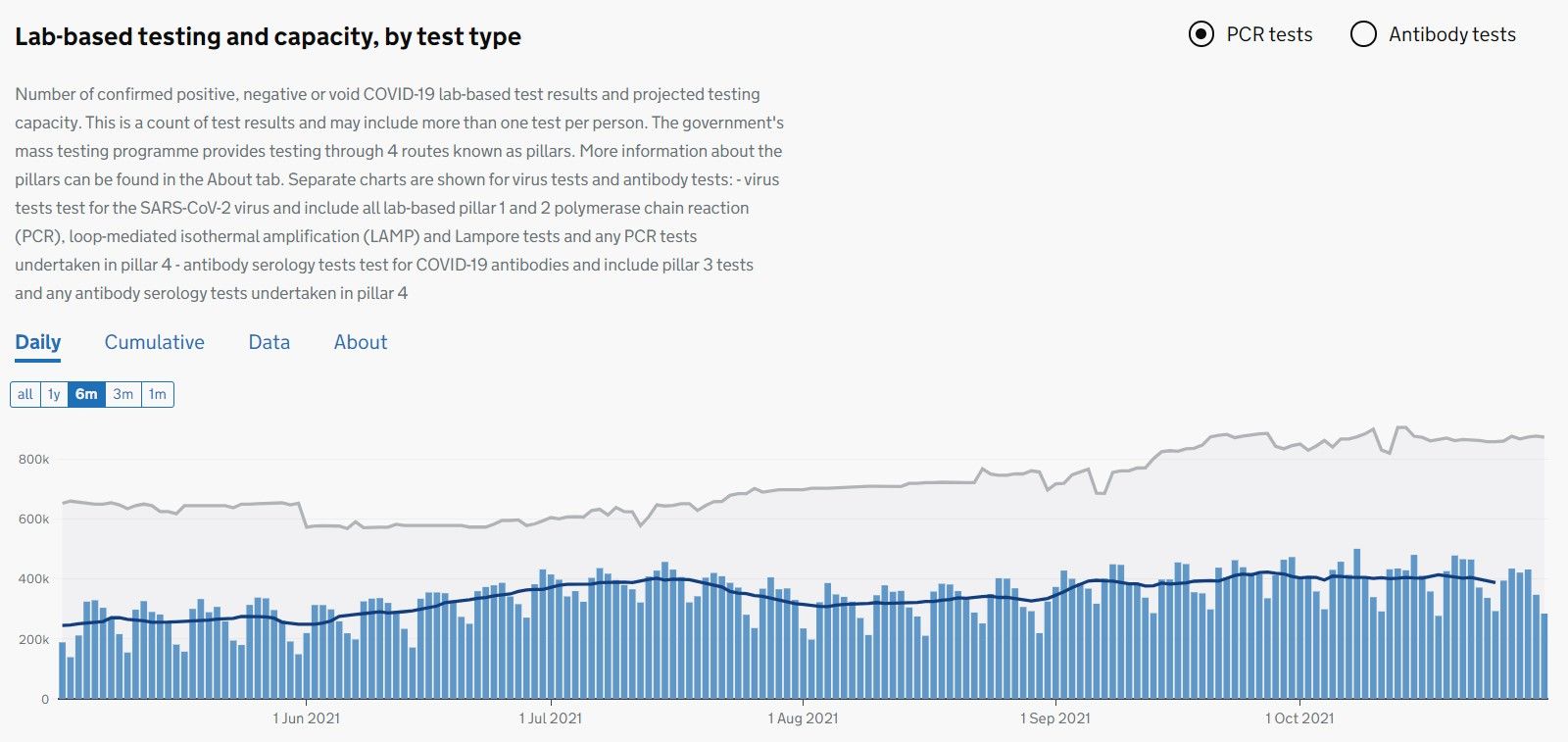The width and height of the screenshot is (1568, 742).
Task: Set chart range to 1y
Action: click(54, 394)
